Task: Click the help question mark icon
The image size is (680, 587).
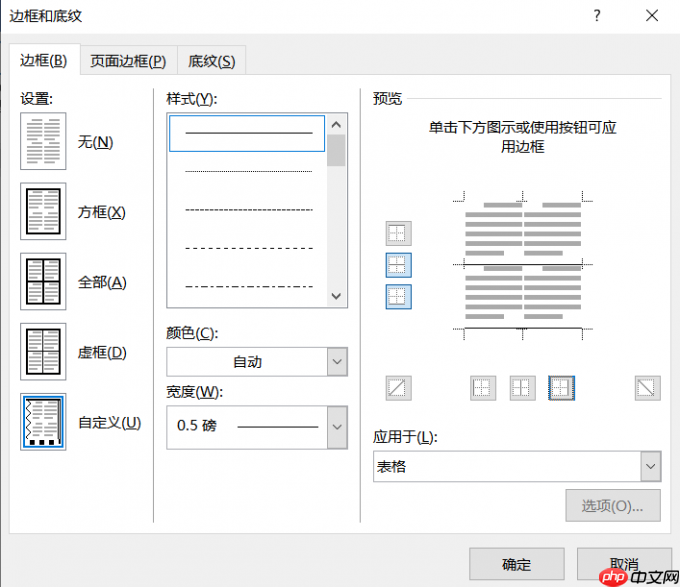Action: coord(597,16)
